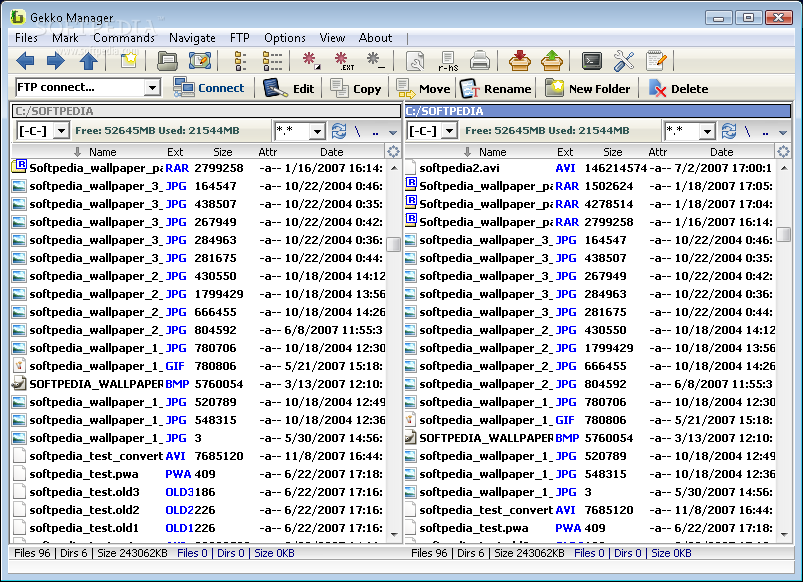Open the wrench and screwdriver settings icon

point(624,61)
